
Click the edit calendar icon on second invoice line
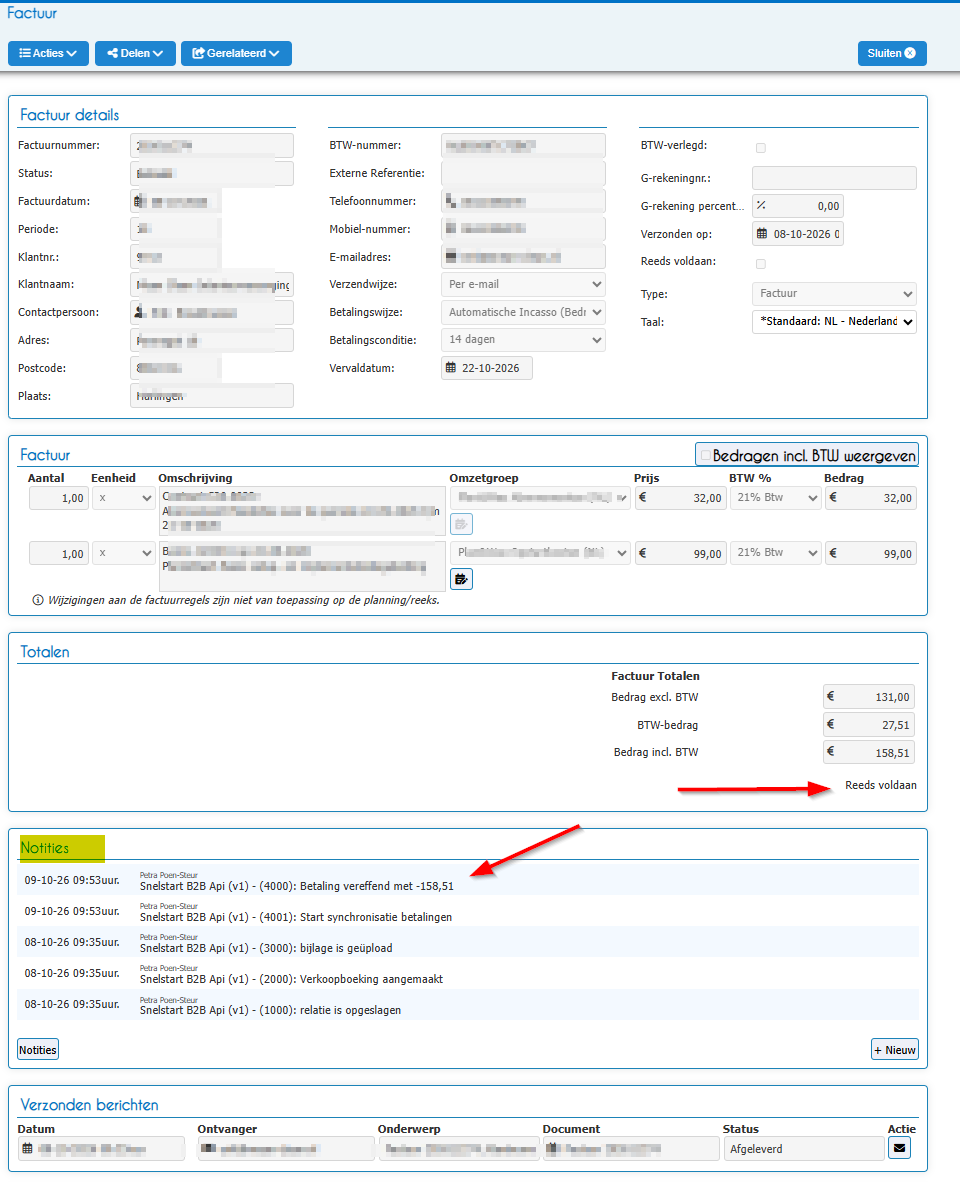[x=461, y=579]
